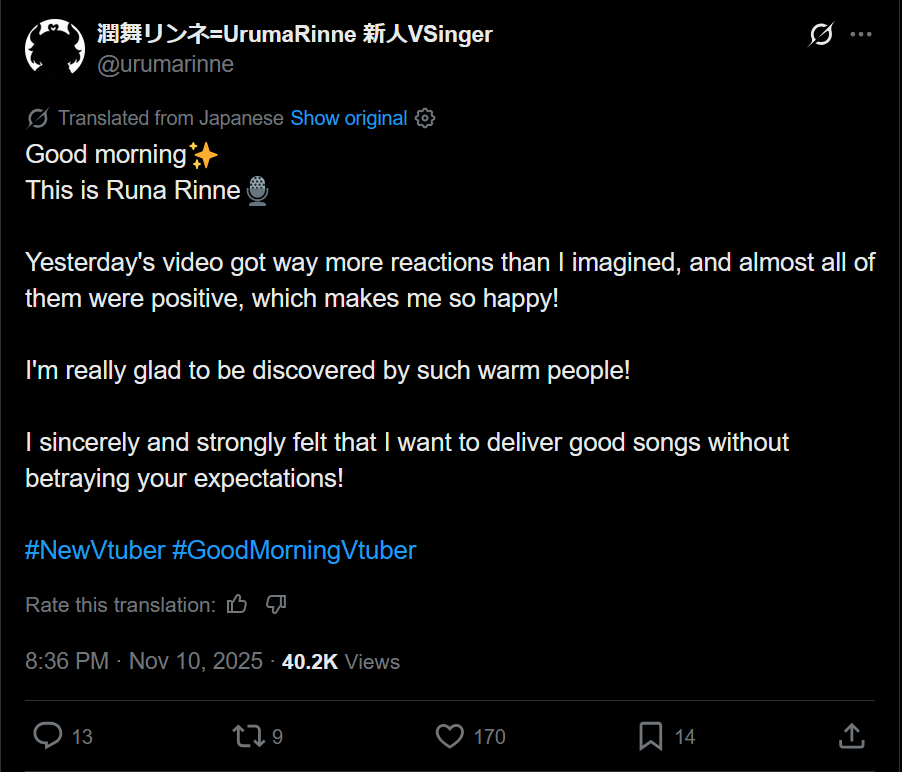Open translation settings gear icon
Viewport: 902px width, 772px height.
coord(425,118)
